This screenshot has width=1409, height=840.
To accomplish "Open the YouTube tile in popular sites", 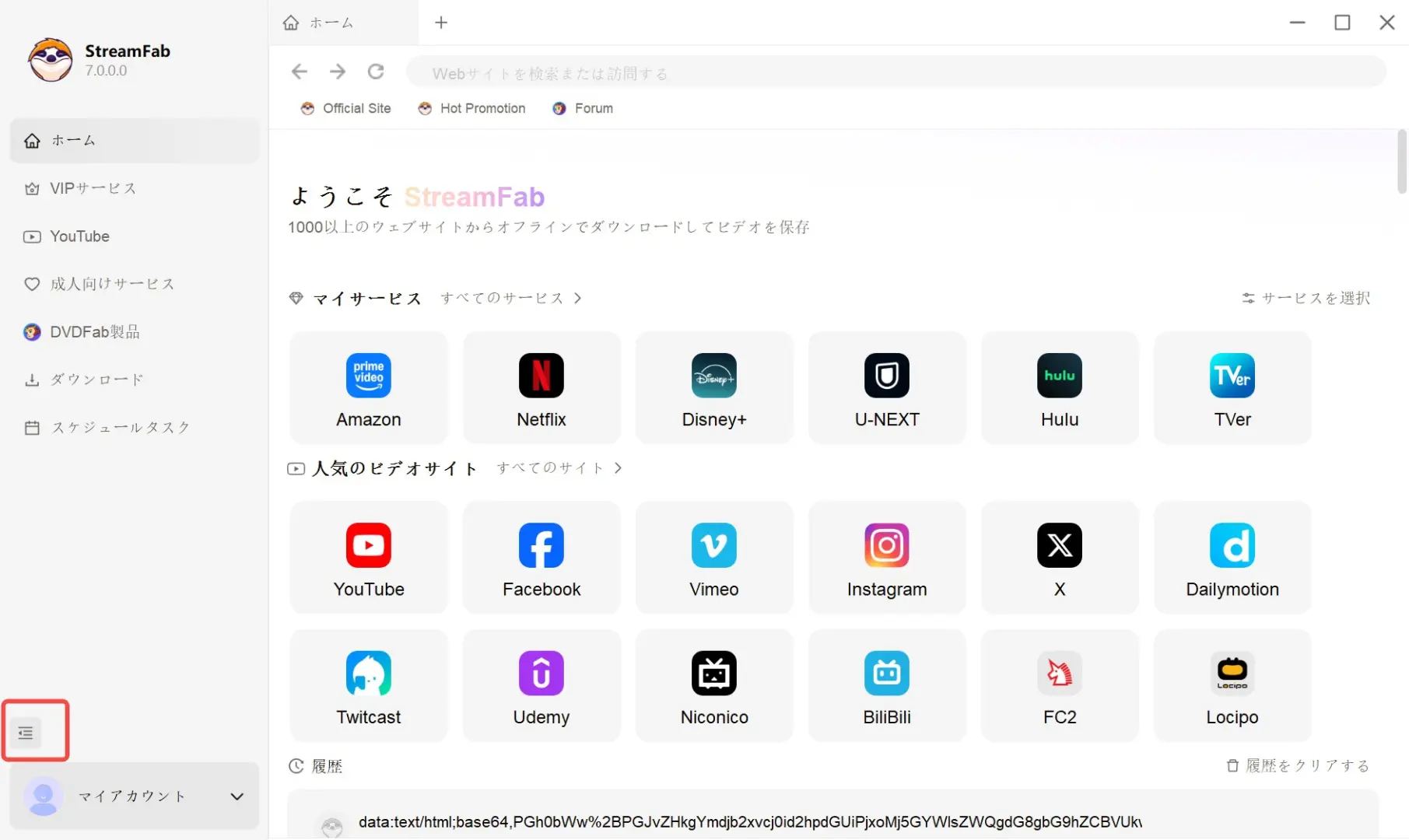I will 369,558.
